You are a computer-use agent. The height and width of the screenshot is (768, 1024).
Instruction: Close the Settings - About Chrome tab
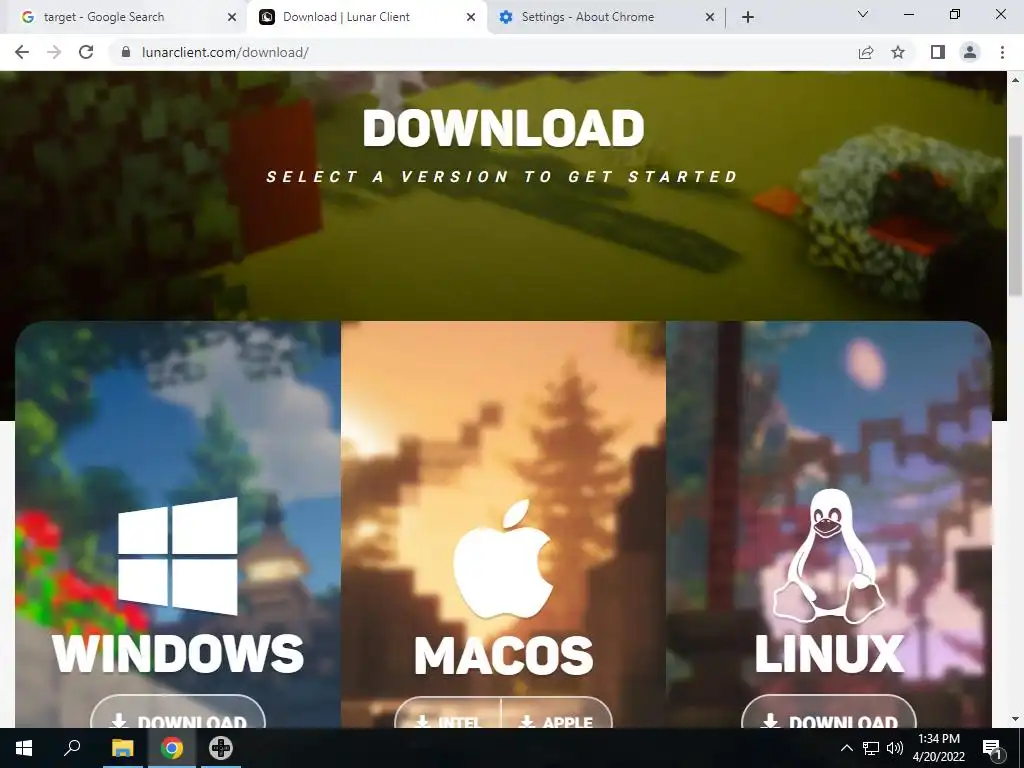710,17
